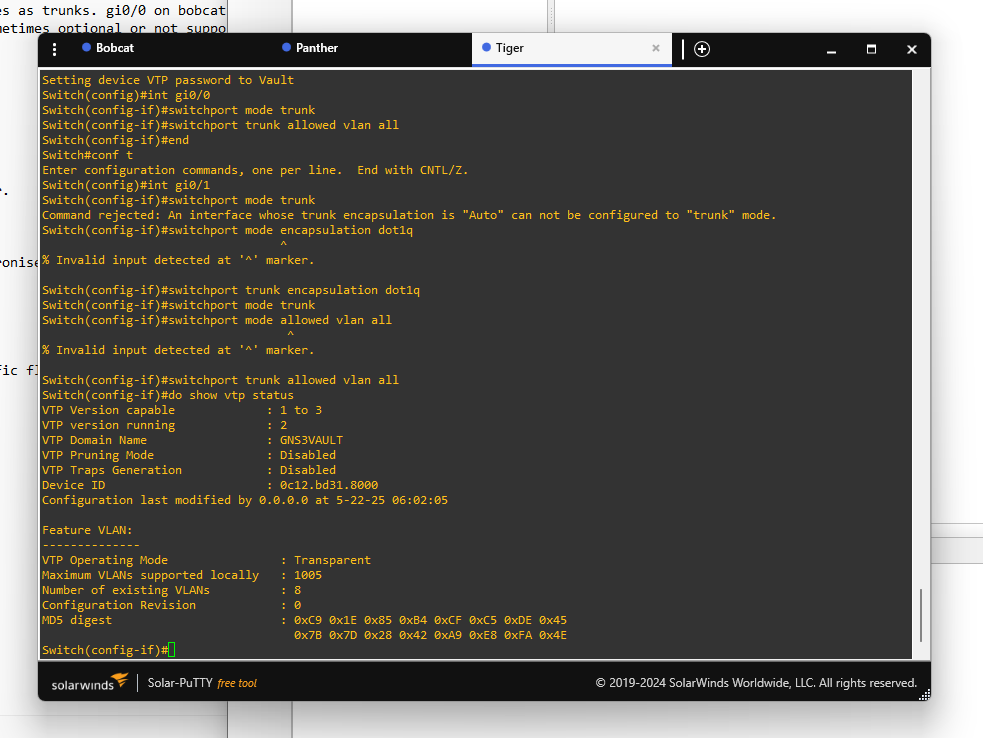Click the 'Number of existing VLANs' line

click(x=171, y=590)
